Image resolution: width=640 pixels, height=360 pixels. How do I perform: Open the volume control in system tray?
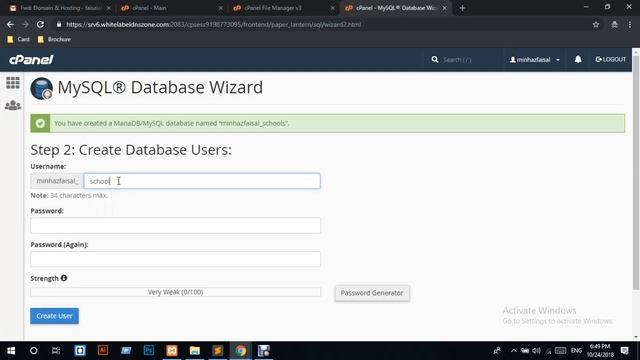pyautogui.click(x=536, y=351)
